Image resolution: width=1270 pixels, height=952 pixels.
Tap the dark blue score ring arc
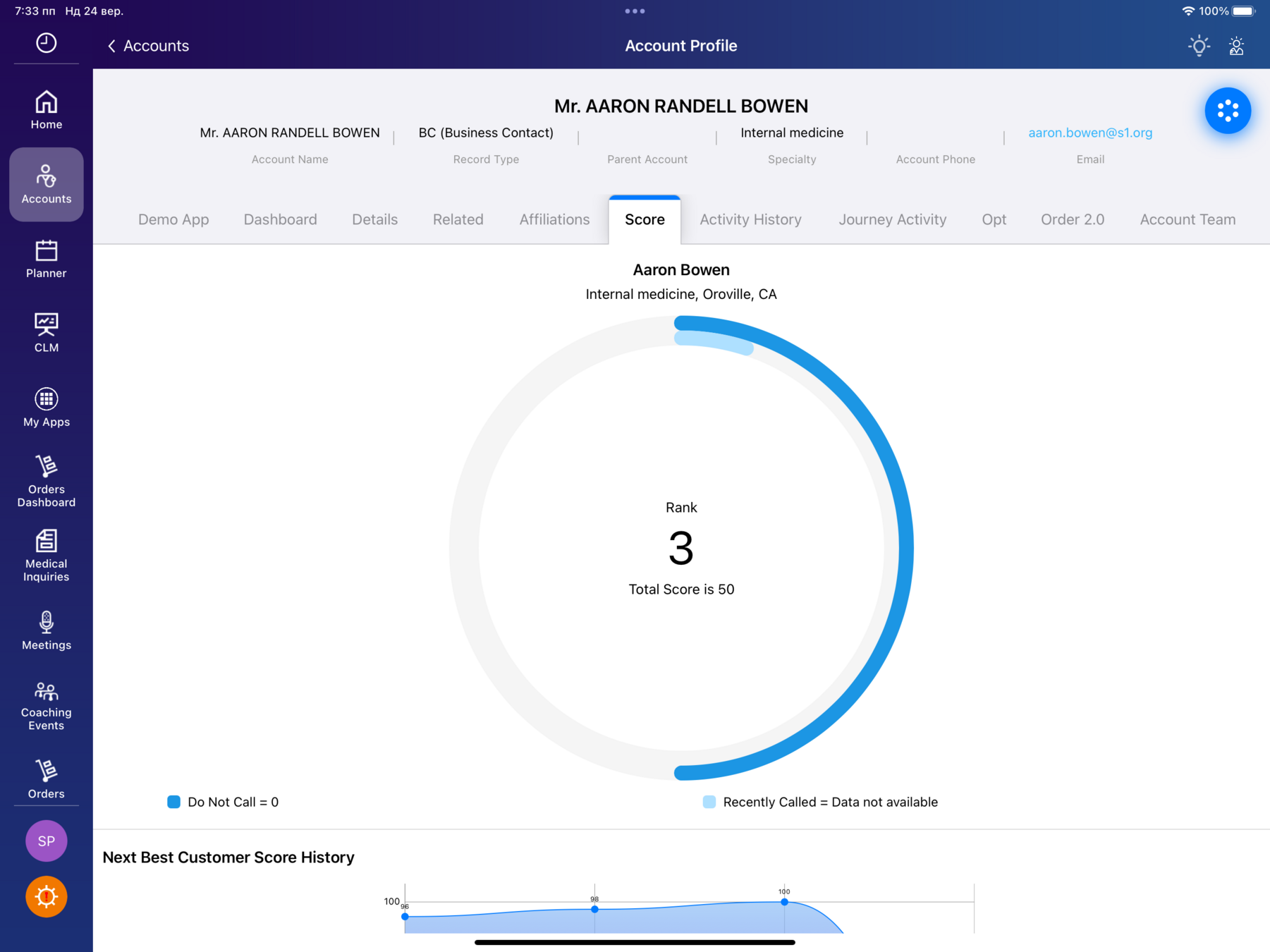905,548
